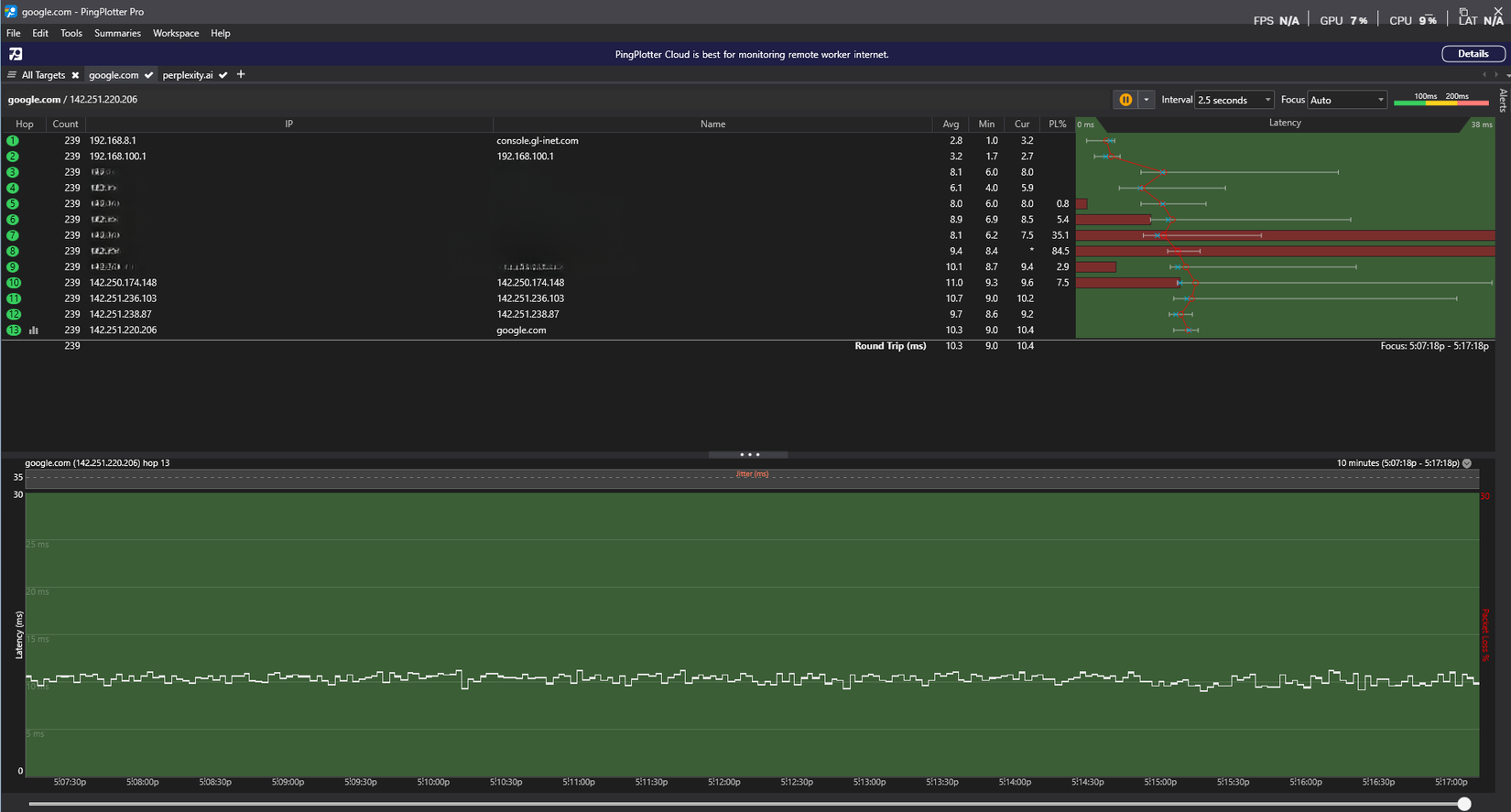1511x812 pixels.
Task: Click the Min column header
Action: click(x=986, y=124)
